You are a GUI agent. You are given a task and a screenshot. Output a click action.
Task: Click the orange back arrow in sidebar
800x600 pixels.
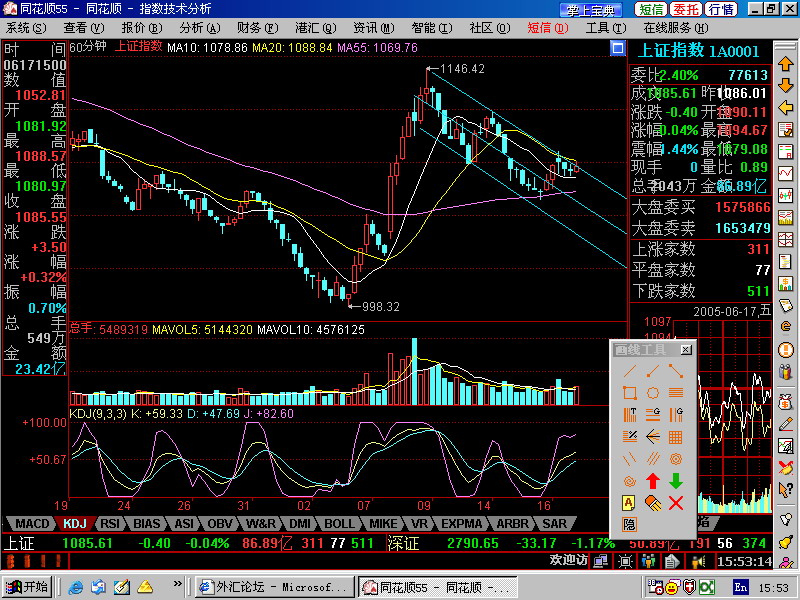click(786, 108)
